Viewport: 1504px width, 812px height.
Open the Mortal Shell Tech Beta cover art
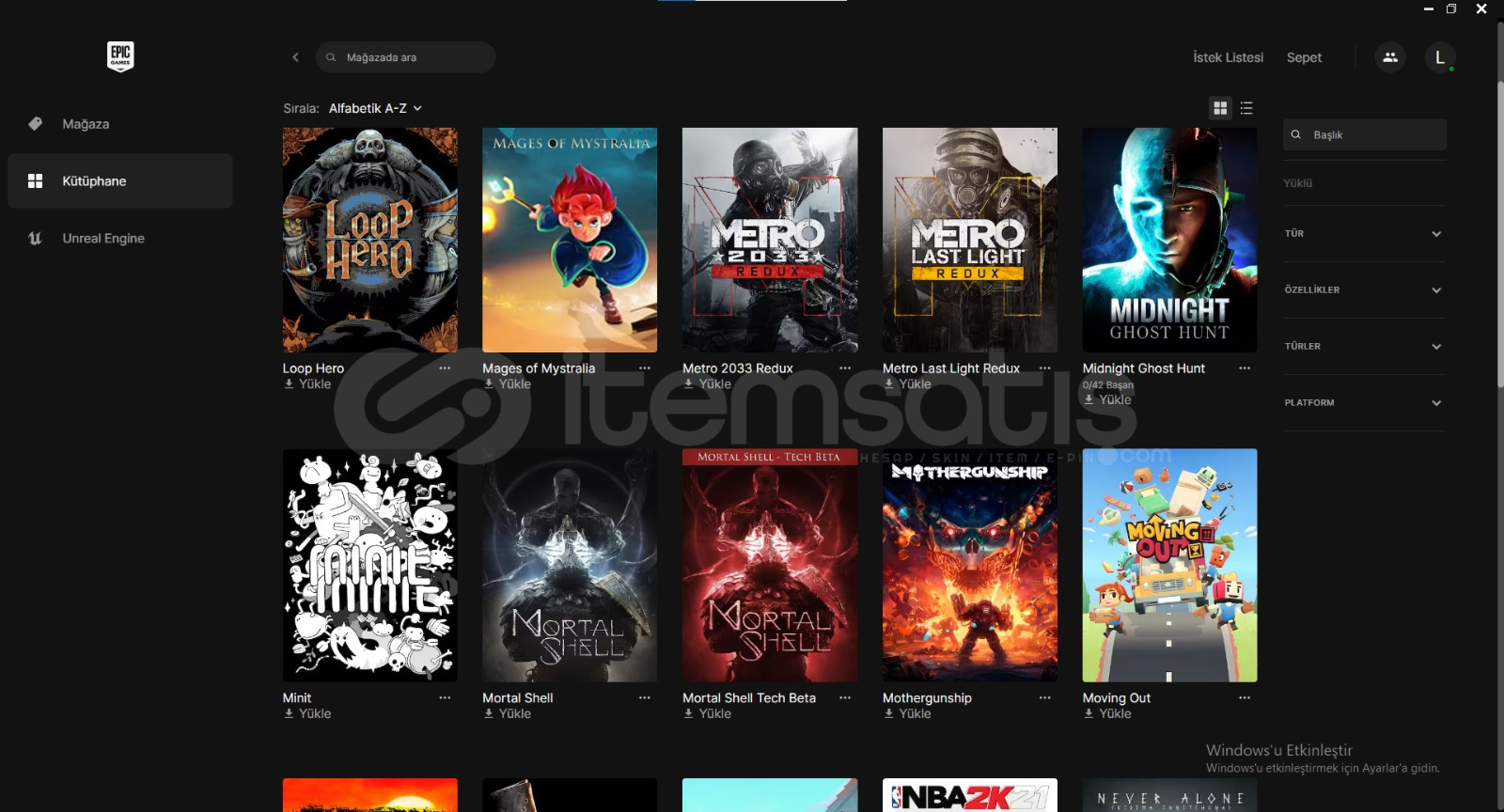pyautogui.click(x=770, y=565)
